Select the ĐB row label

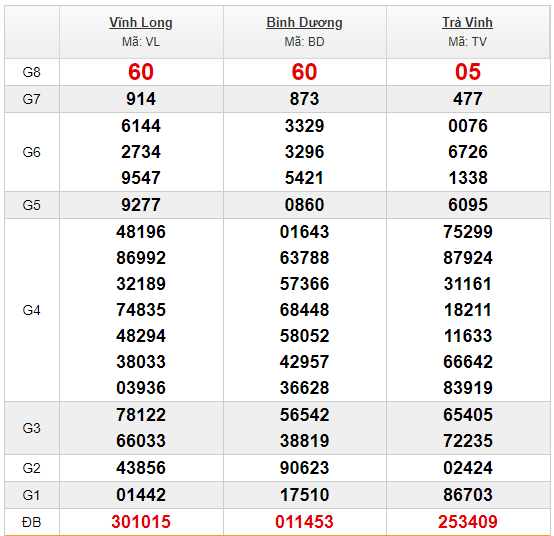tap(31, 522)
